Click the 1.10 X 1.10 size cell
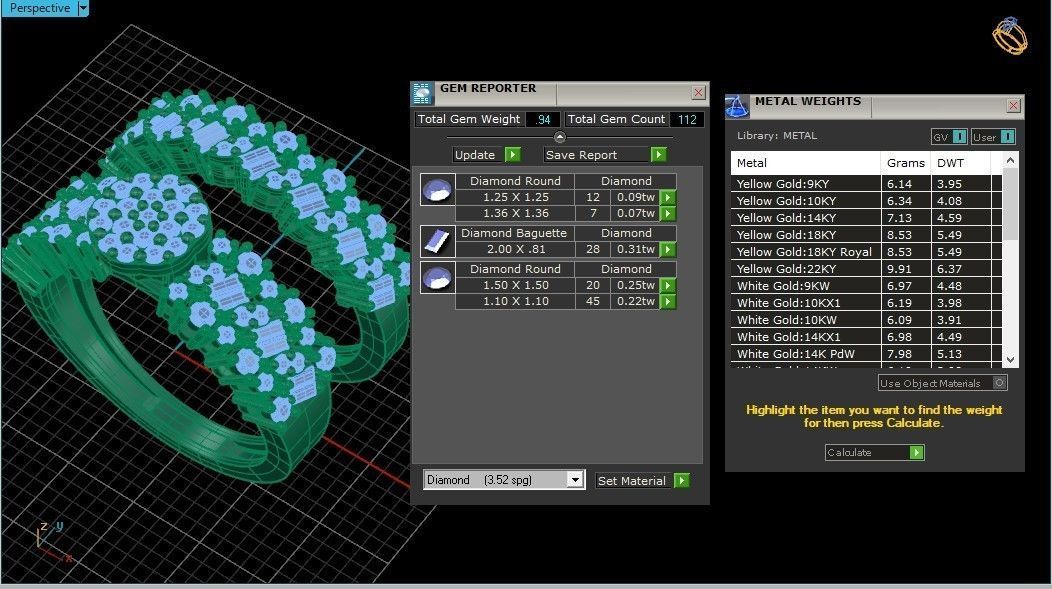1052x589 pixels. [515, 301]
